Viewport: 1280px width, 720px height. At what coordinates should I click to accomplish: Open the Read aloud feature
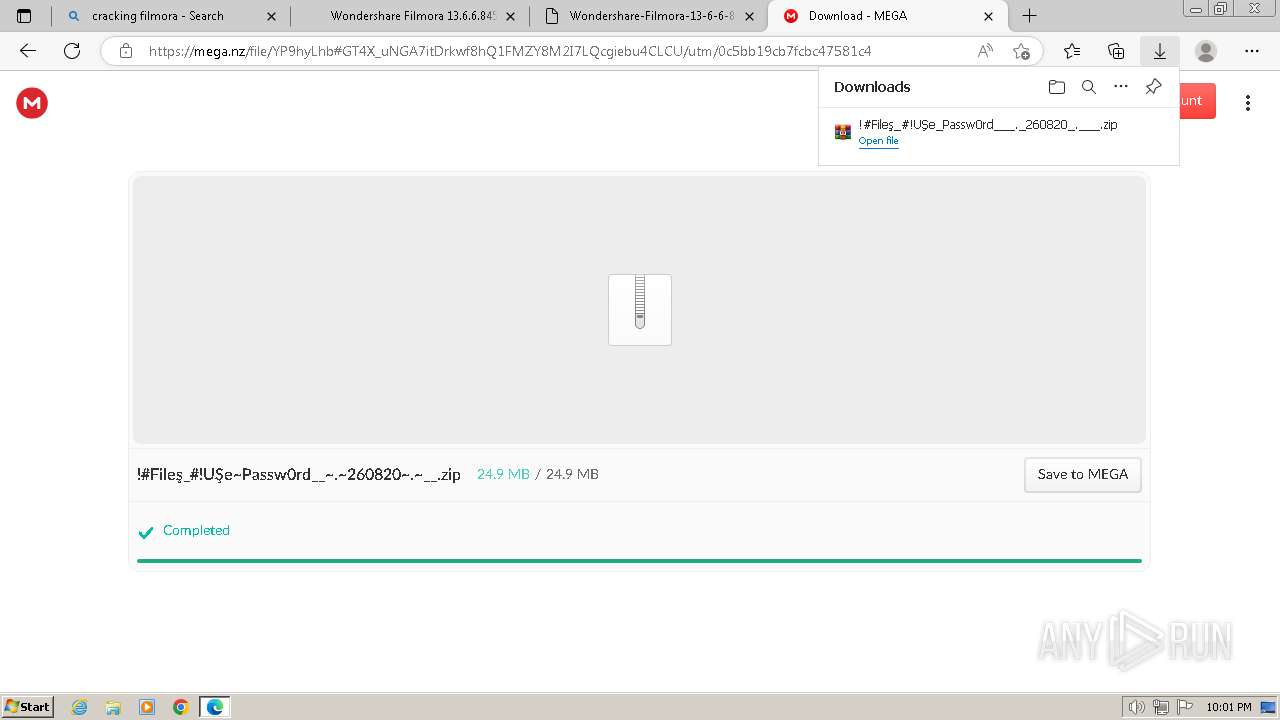pos(985,51)
